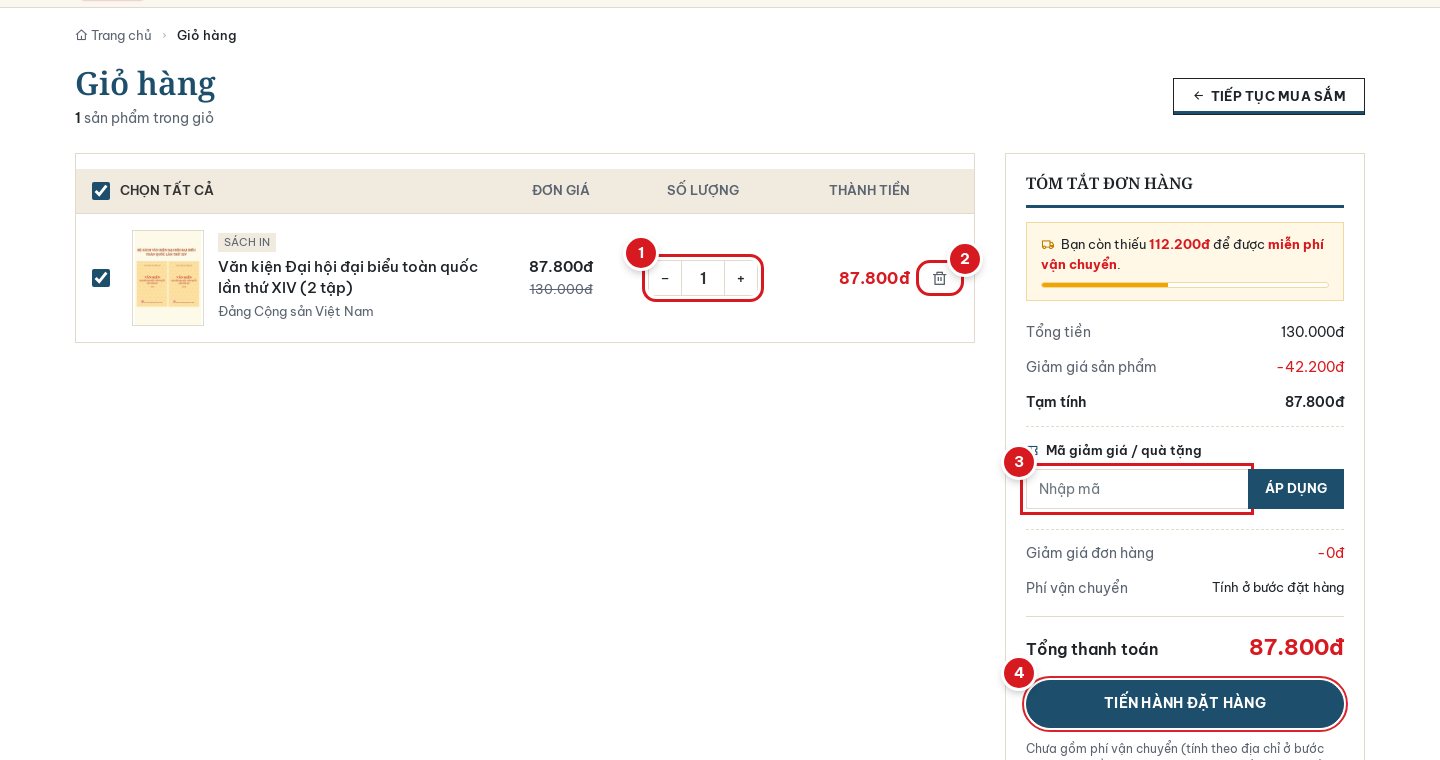Increase quantity with the plus button
The image size is (1440, 760).
tap(741, 278)
